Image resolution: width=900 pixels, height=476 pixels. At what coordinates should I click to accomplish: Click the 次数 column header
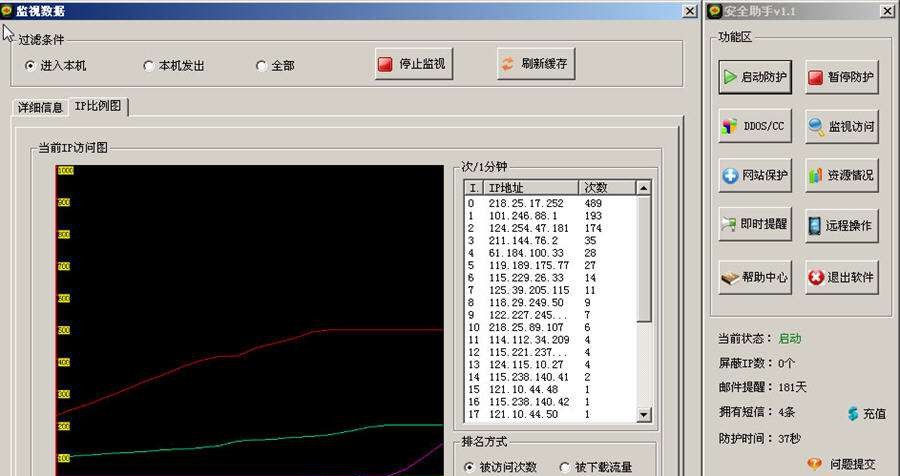(607, 188)
